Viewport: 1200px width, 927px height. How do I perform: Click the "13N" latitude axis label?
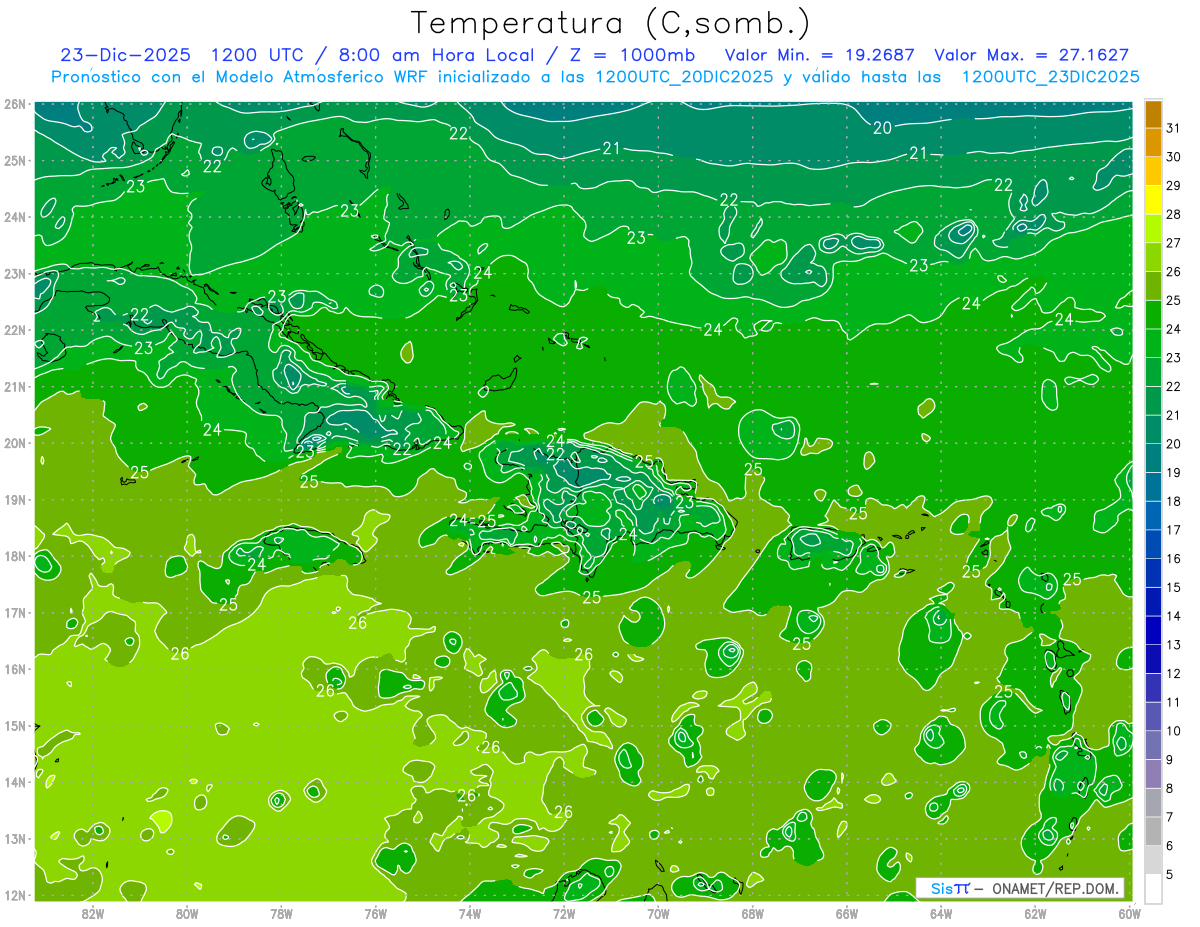(x=14, y=838)
